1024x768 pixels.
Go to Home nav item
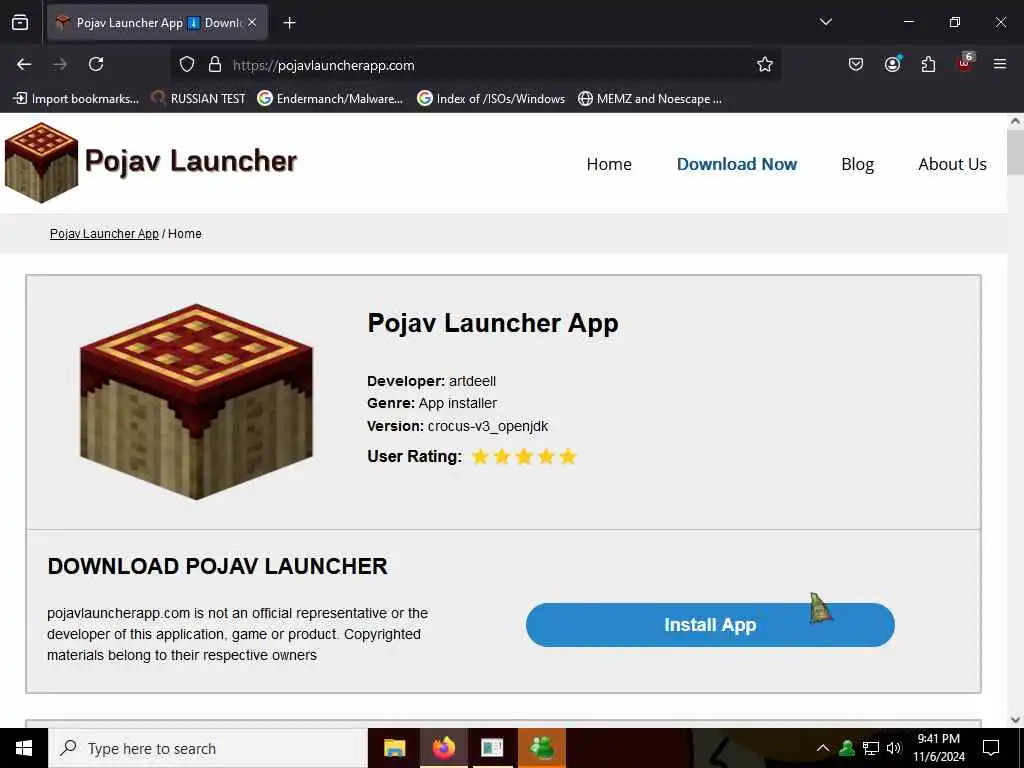point(609,164)
